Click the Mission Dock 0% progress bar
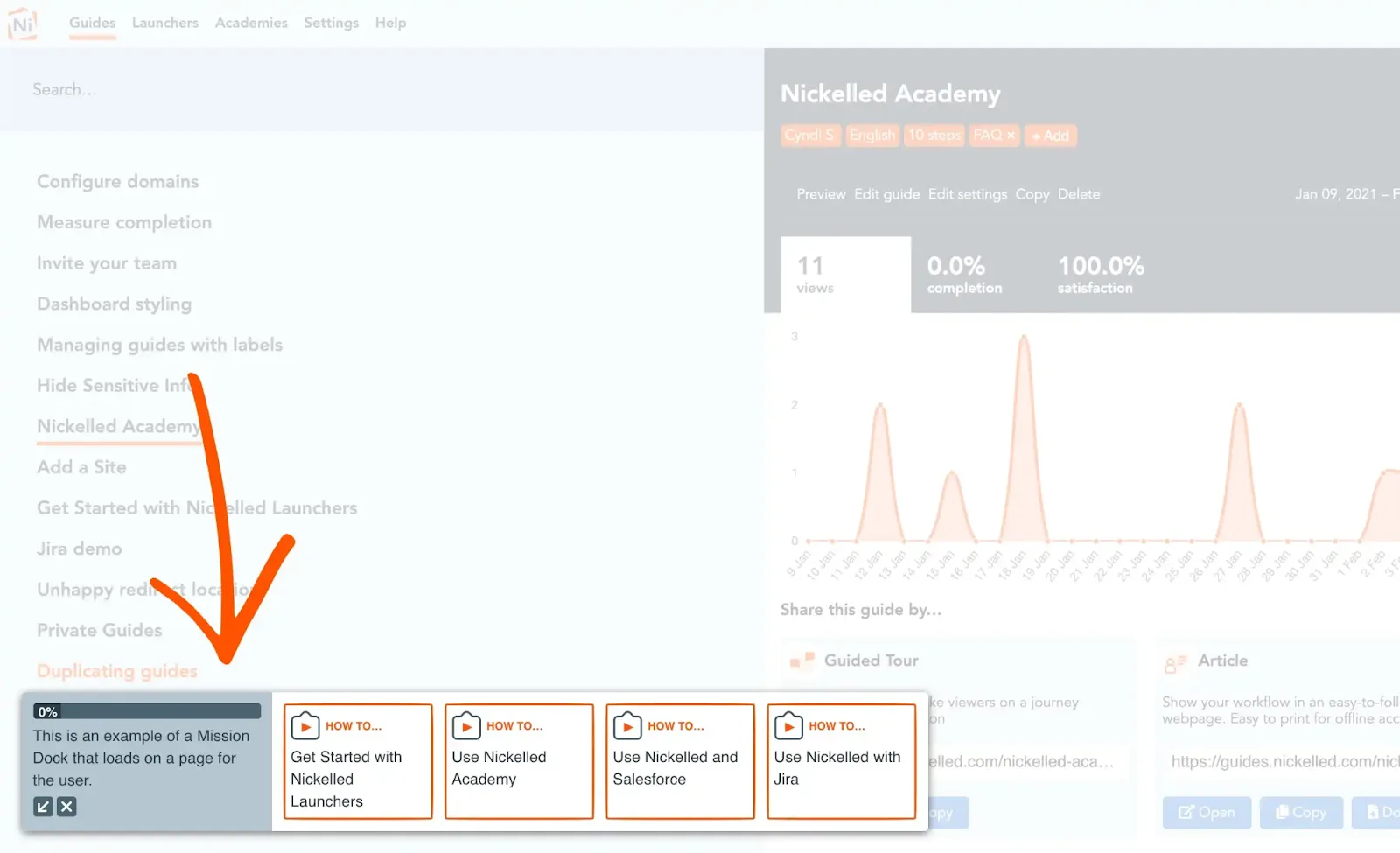 pos(147,711)
